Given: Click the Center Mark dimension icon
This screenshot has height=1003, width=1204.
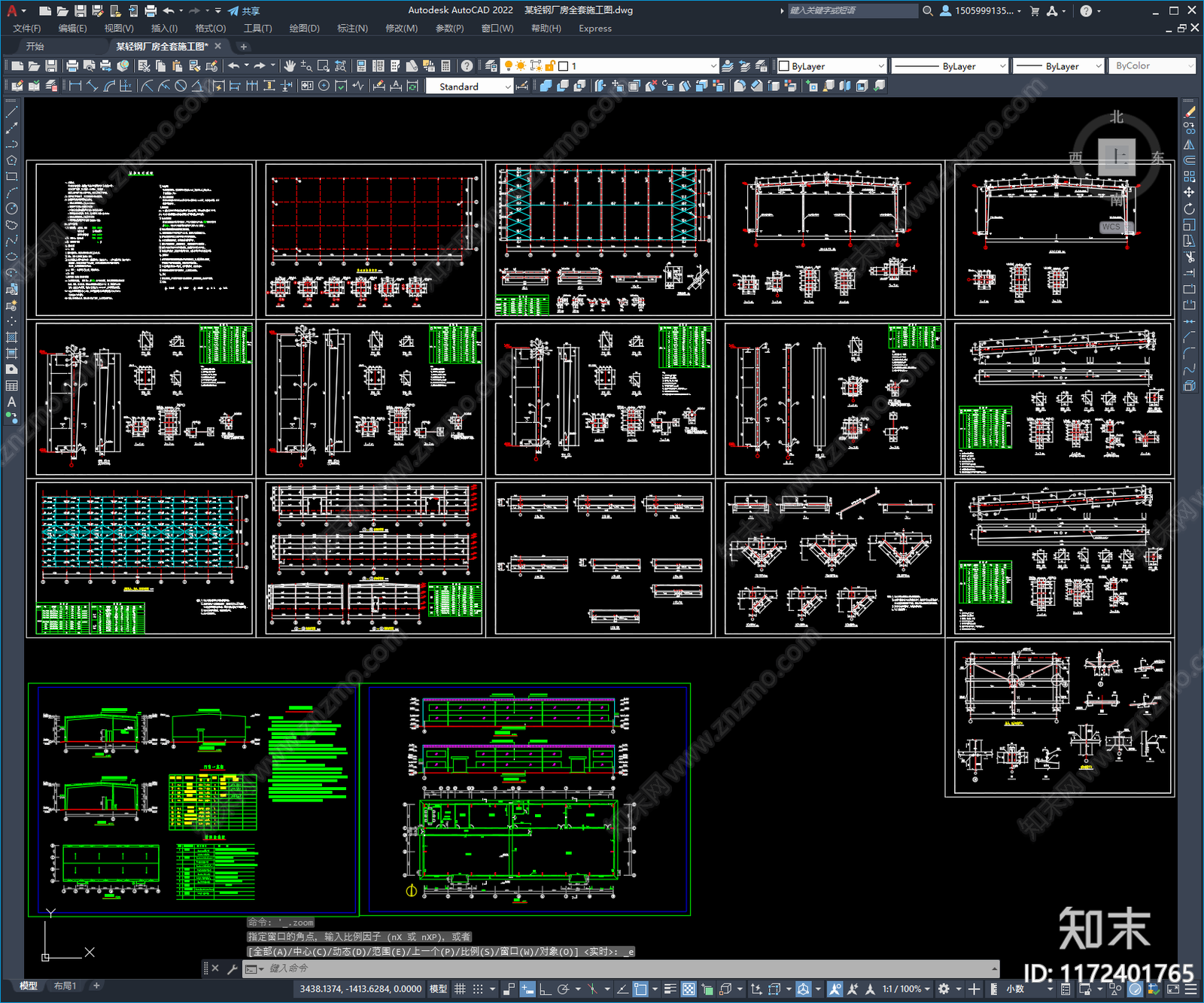Looking at the screenshot, I should pyautogui.click(x=324, y=86).
